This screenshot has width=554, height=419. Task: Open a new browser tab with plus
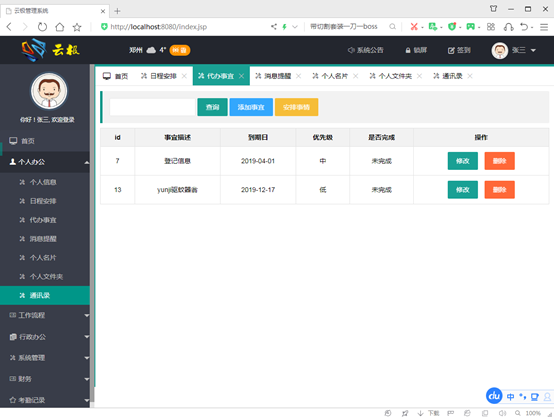pyautogui.click(x=117, y=11)
